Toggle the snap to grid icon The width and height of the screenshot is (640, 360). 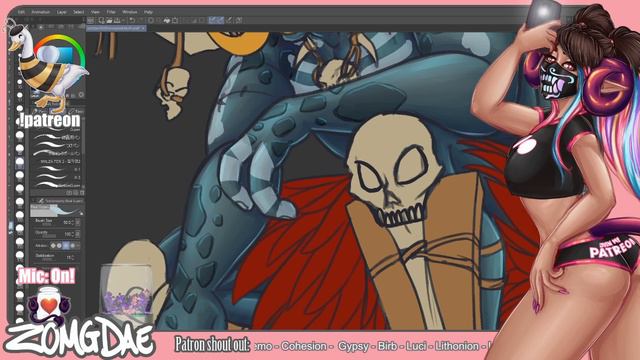pyautogui.click(x=229, y=20)
